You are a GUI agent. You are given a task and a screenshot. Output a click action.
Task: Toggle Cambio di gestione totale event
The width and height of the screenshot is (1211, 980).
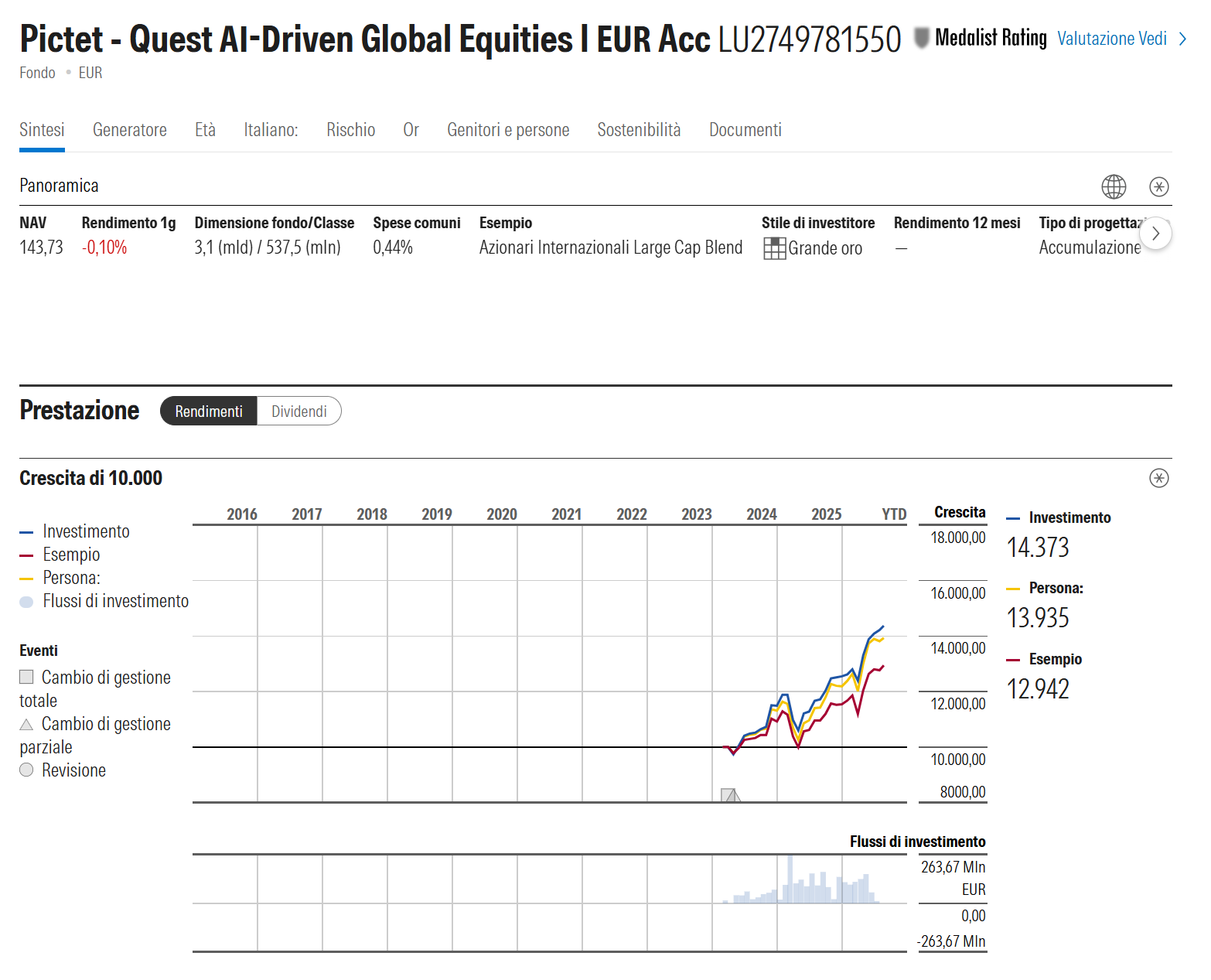tap(95, 688)
